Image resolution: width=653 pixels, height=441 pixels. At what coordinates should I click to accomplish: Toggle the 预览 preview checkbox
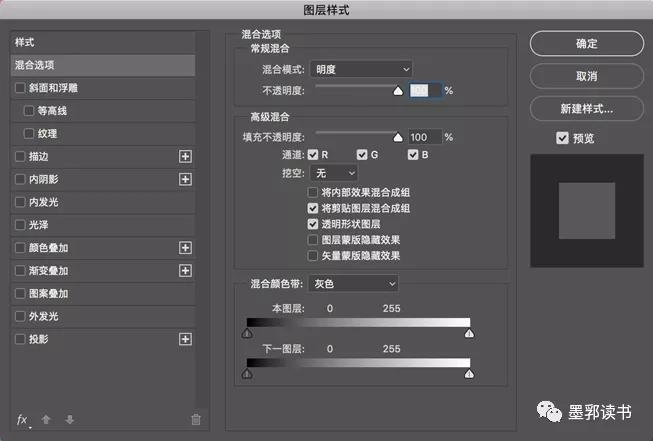562,138
